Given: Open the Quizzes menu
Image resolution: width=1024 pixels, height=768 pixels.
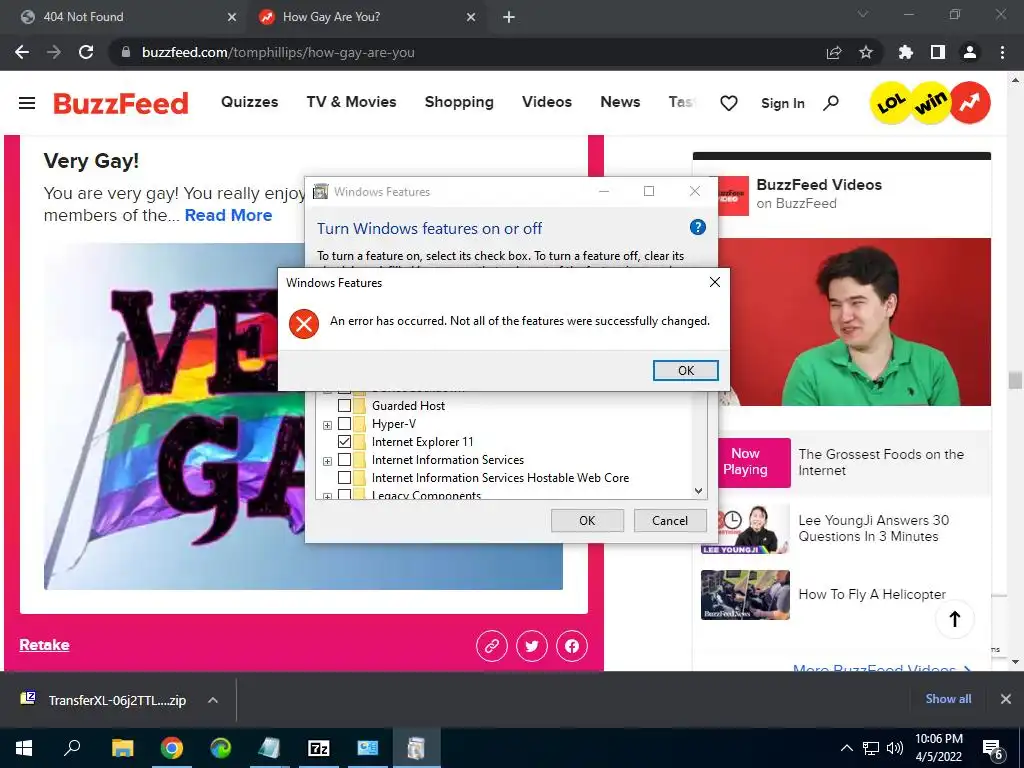Looking at the screenshot, I should coord(249,102).
